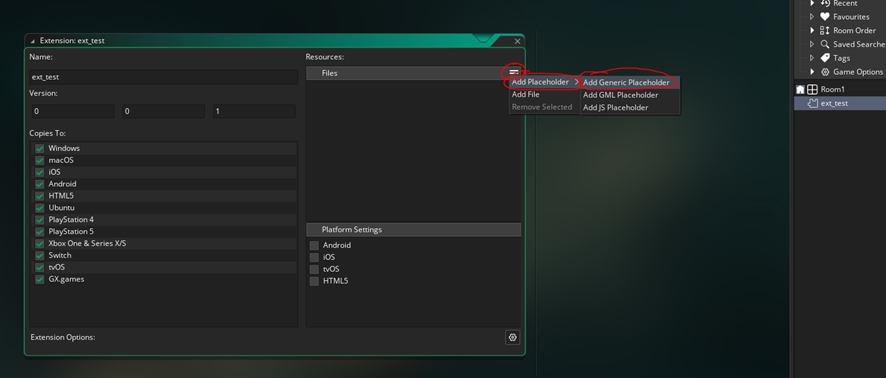Uncheck the Ubuntu copies-to checkbox
This screenshot has width=886, height=378.
click(40, 208)
